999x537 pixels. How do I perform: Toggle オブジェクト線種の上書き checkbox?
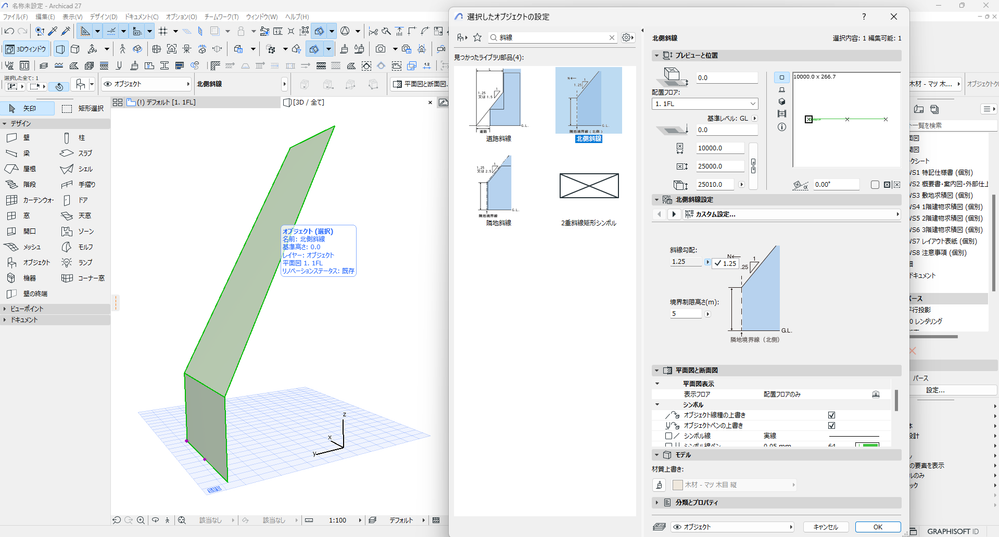[x=831, y=415]
